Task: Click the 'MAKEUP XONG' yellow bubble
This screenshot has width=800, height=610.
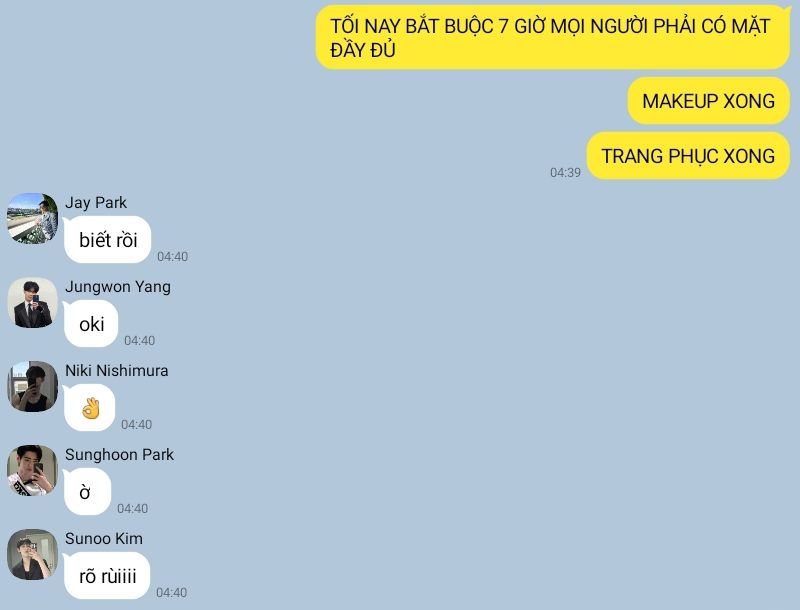Action: 709,100
